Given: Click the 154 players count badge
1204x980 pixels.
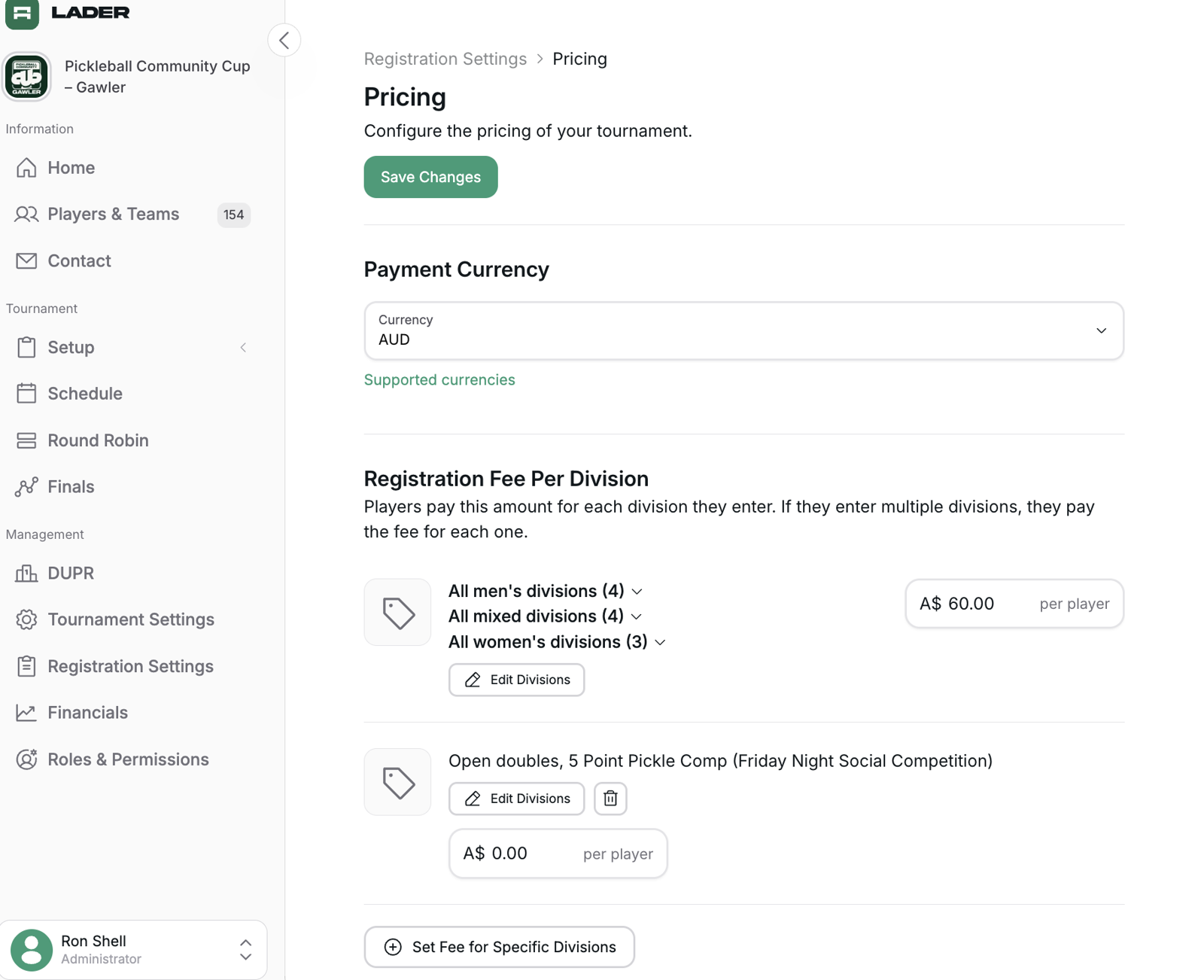Looking at the screenshot, I should (233, 215).
